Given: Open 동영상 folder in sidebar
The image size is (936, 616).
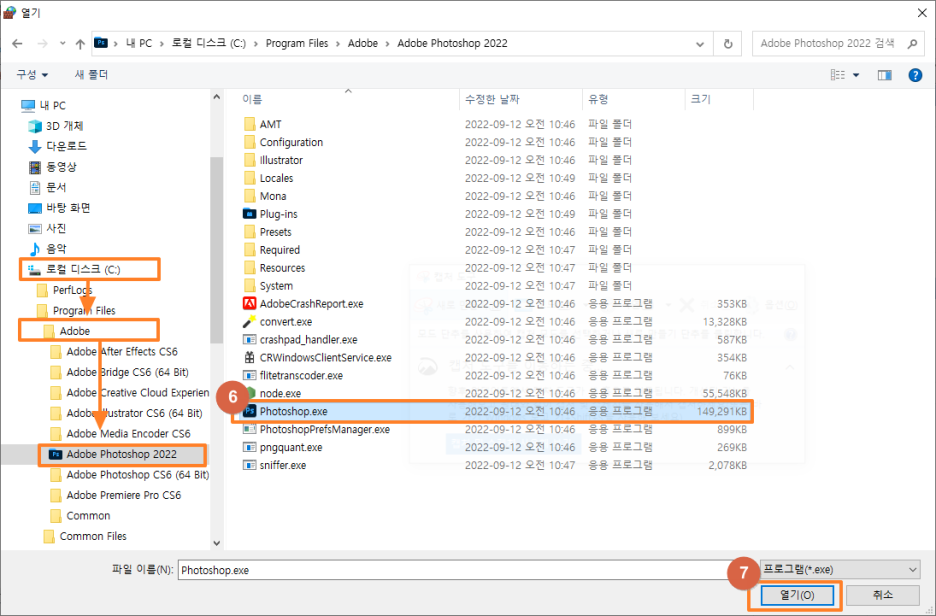Looking at the screenshot, I should [x=53, y=167].
